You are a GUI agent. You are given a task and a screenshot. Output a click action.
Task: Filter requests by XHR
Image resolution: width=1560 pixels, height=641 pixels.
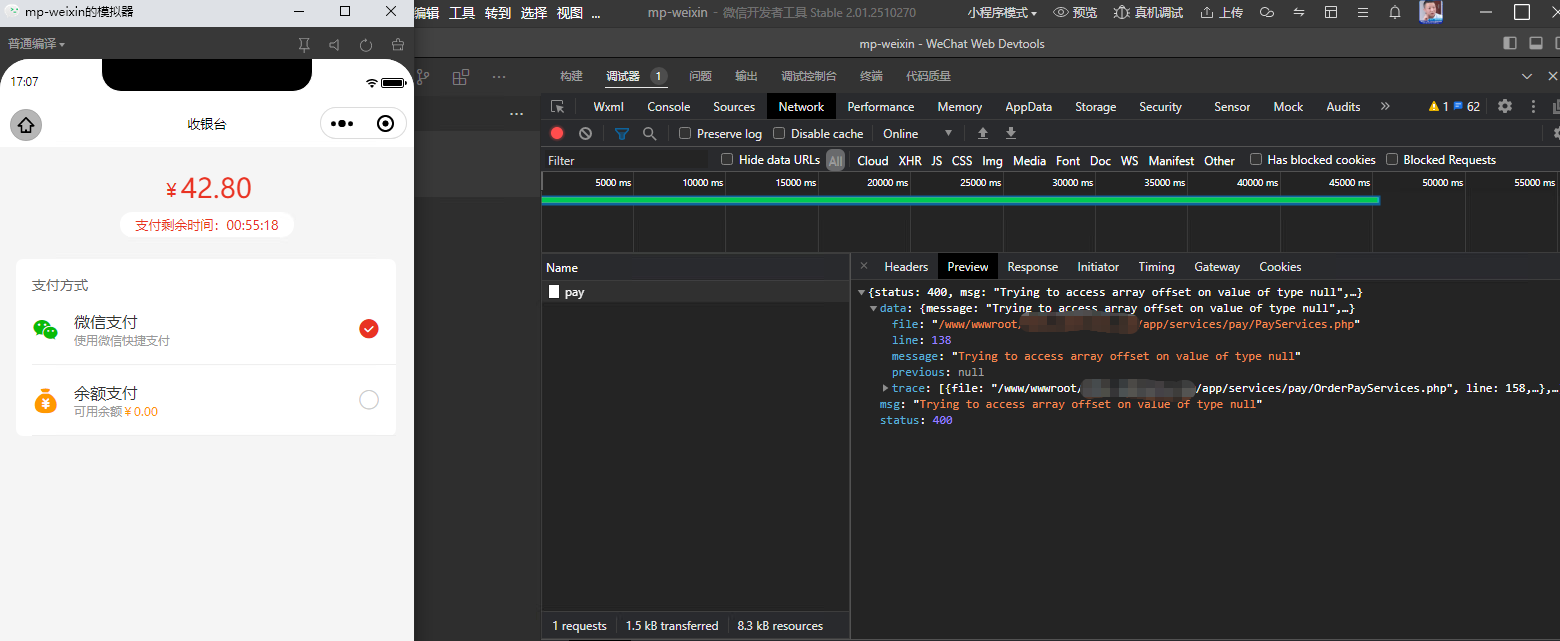(x=910, y=160)
